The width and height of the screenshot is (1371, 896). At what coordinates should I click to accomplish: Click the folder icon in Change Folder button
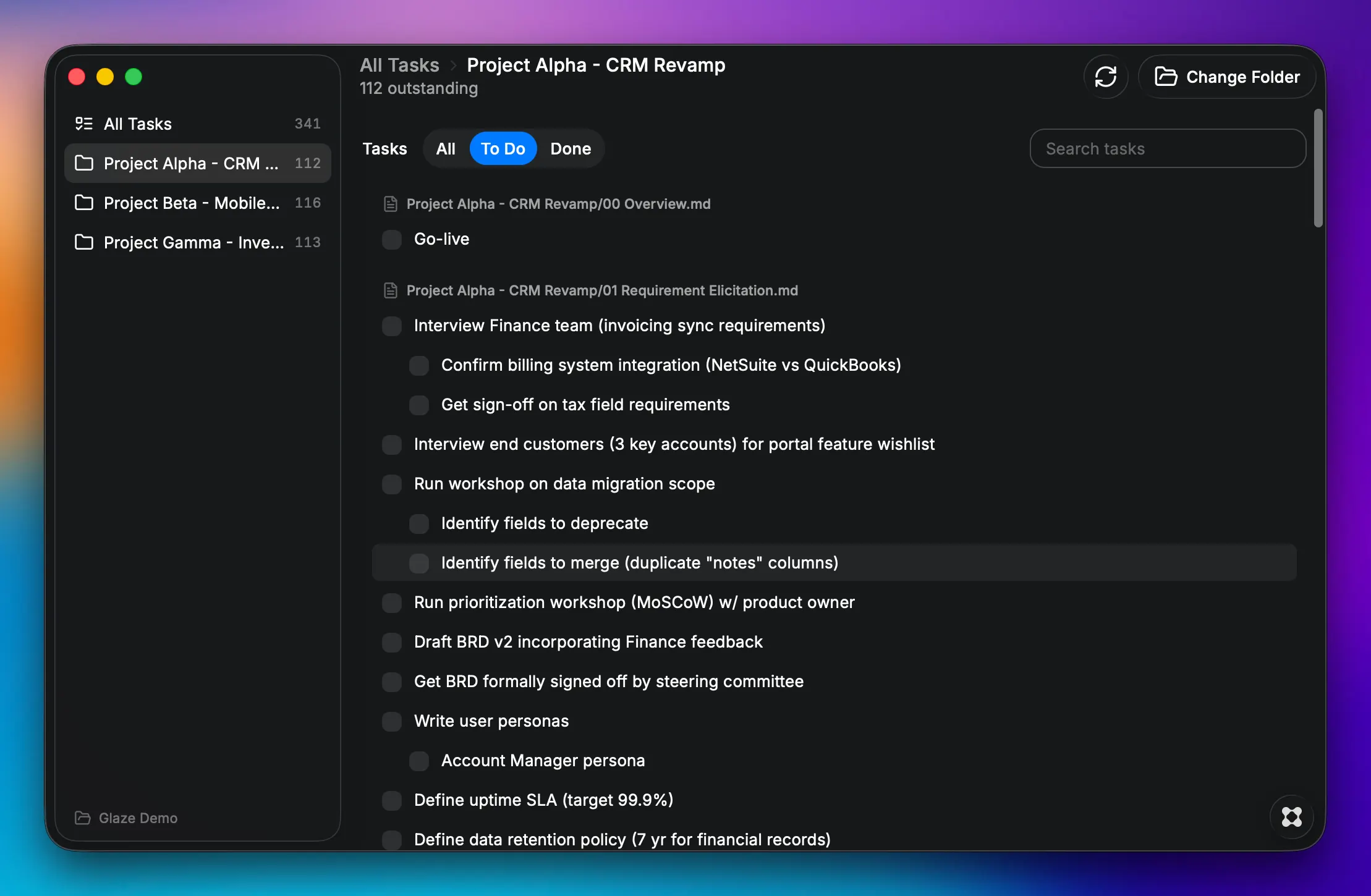[x=1166, y=77]
